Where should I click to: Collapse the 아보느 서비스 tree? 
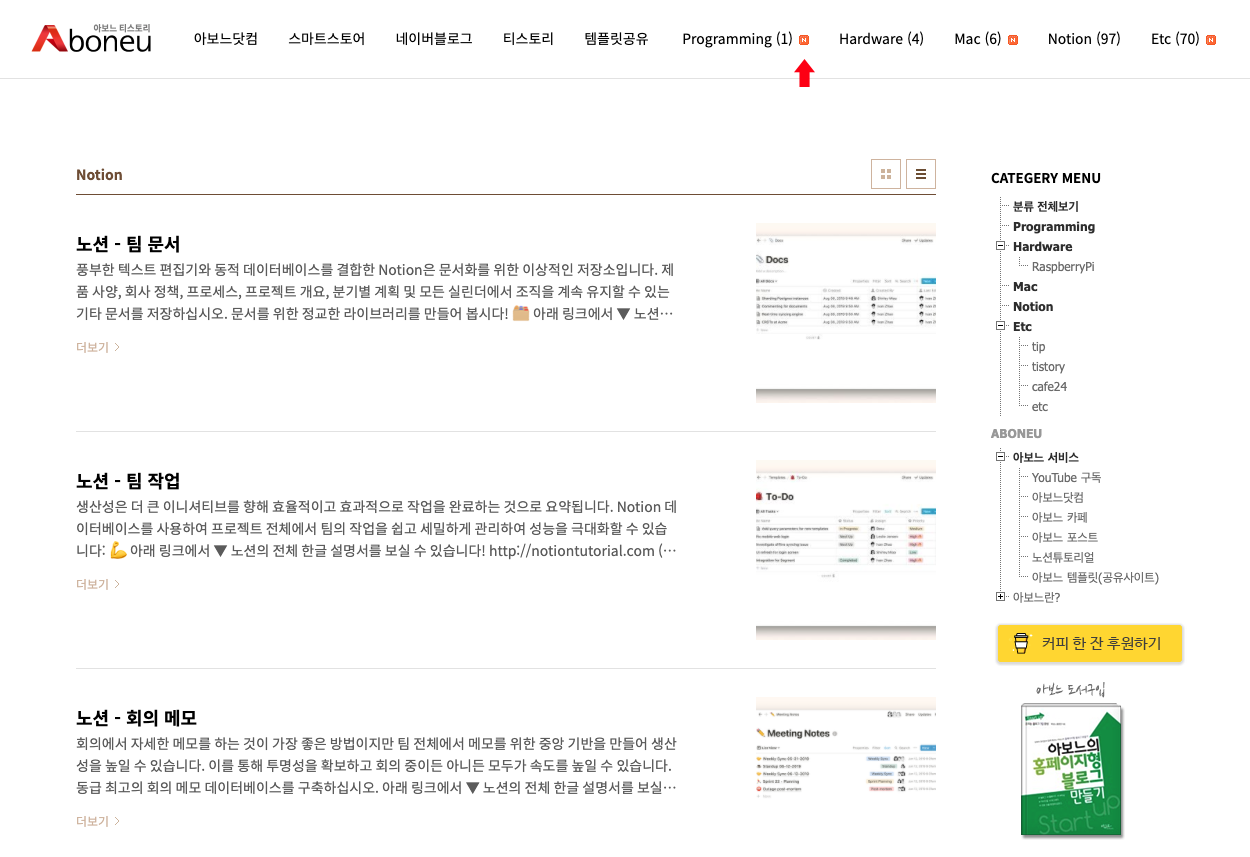coord(1000,457)
